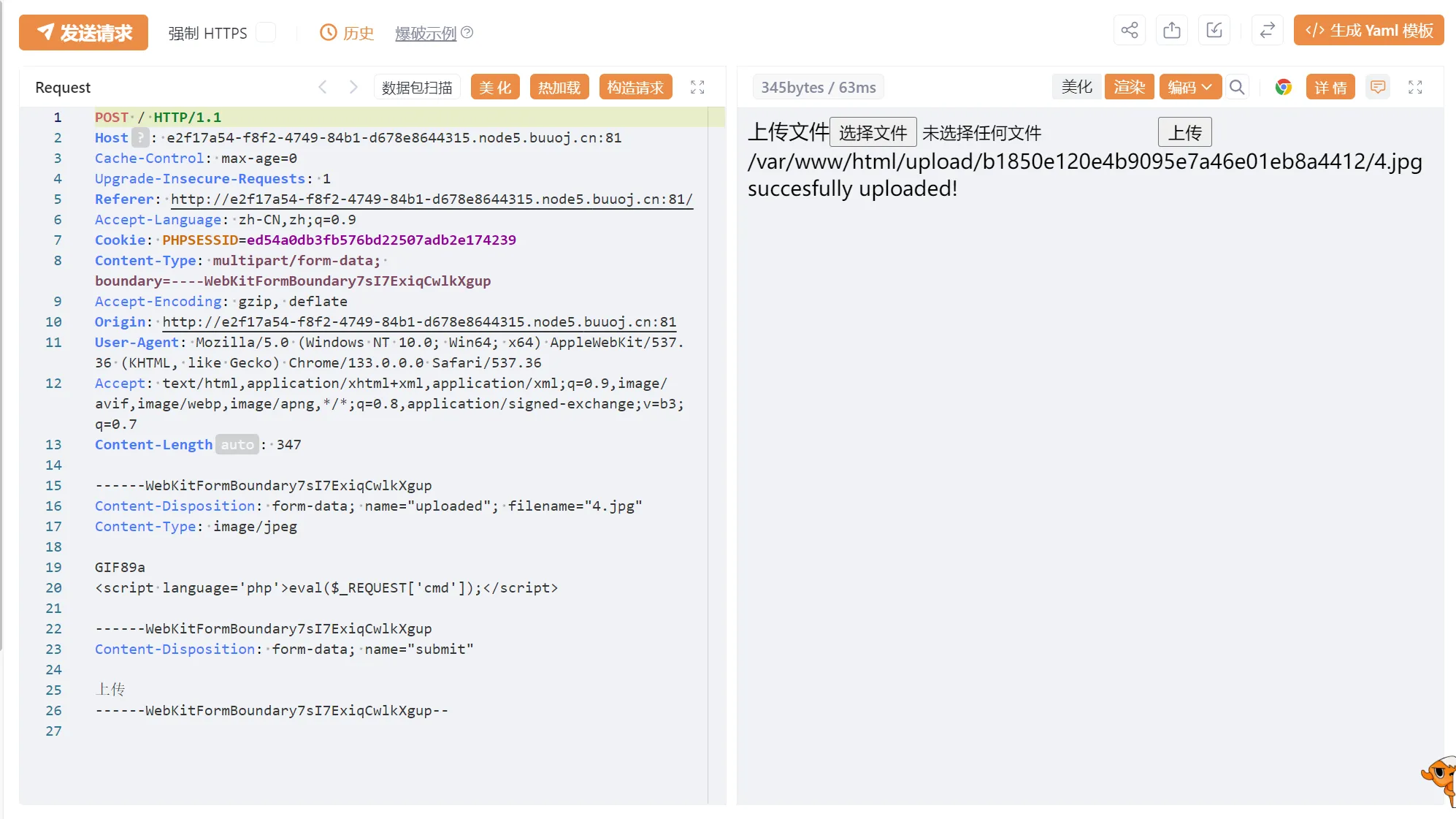Click the swap arrows icon
The height and width of the screenshot is (819, 1456).
coord(1268,31)
